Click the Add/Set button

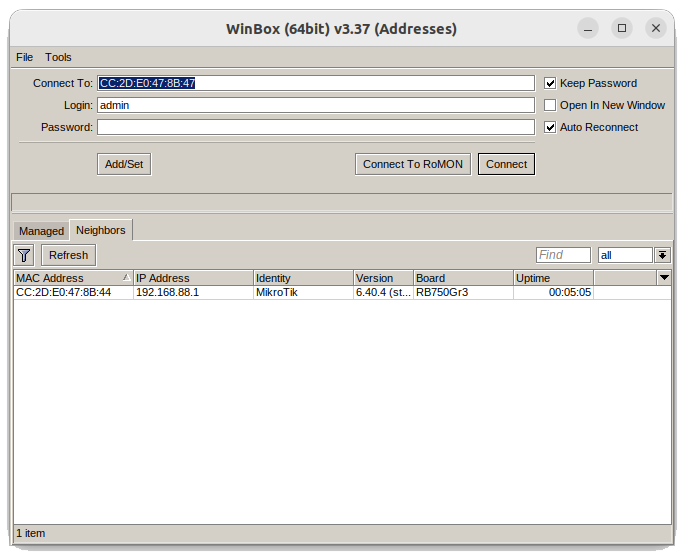(x=124, y=164)
